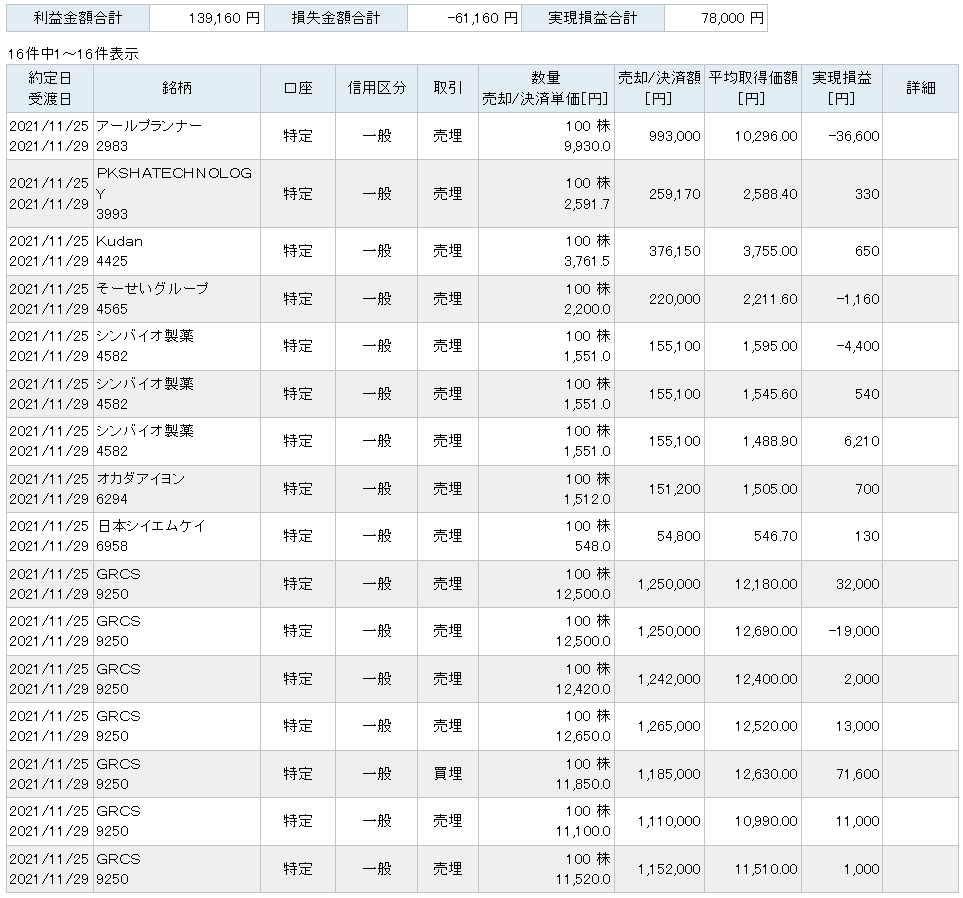Click GRCS realized profit 2,000
963x898 pixels.
pyautogui.click(x=862, y=679)
